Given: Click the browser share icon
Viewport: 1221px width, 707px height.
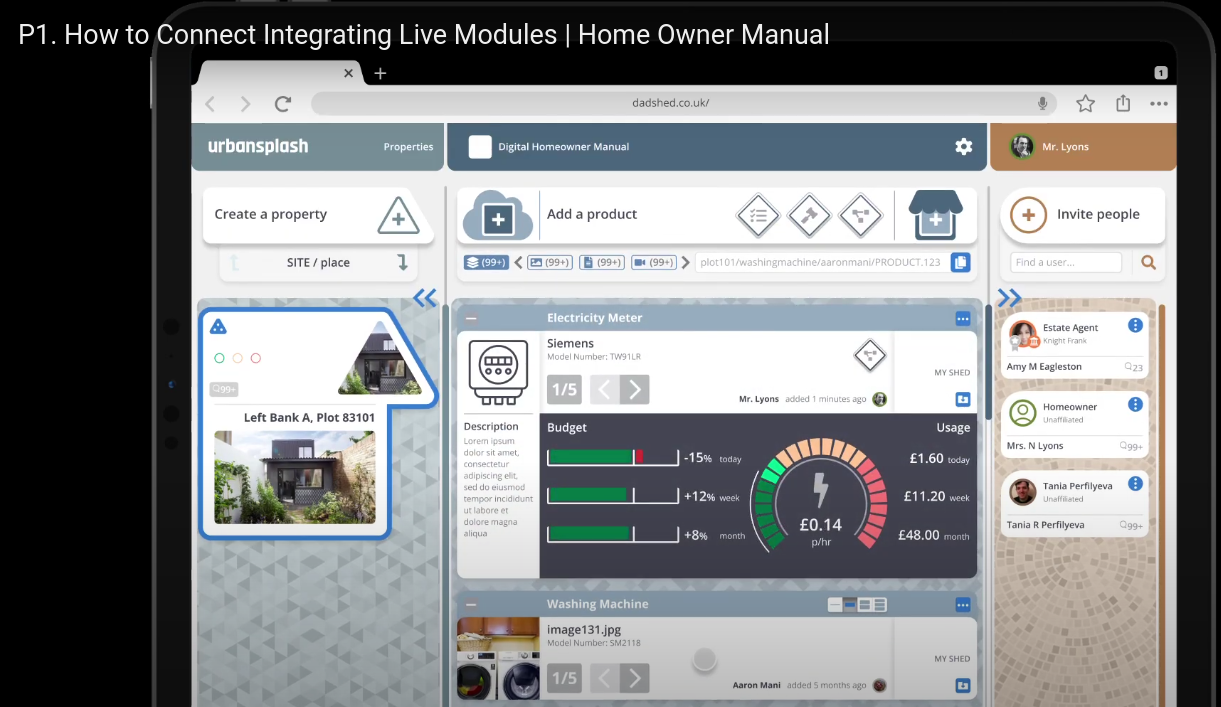Looking at the screenshot, I should 1123,103.
